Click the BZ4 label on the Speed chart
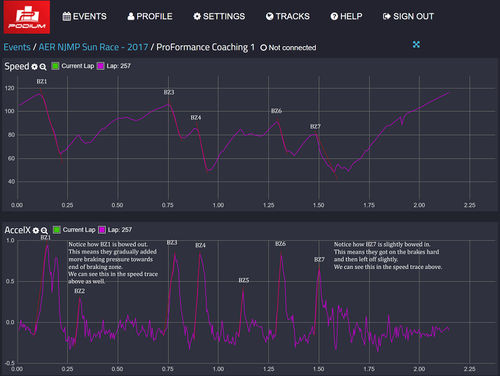This screenshot has height=376, width=500. click(x=196, y=118)
